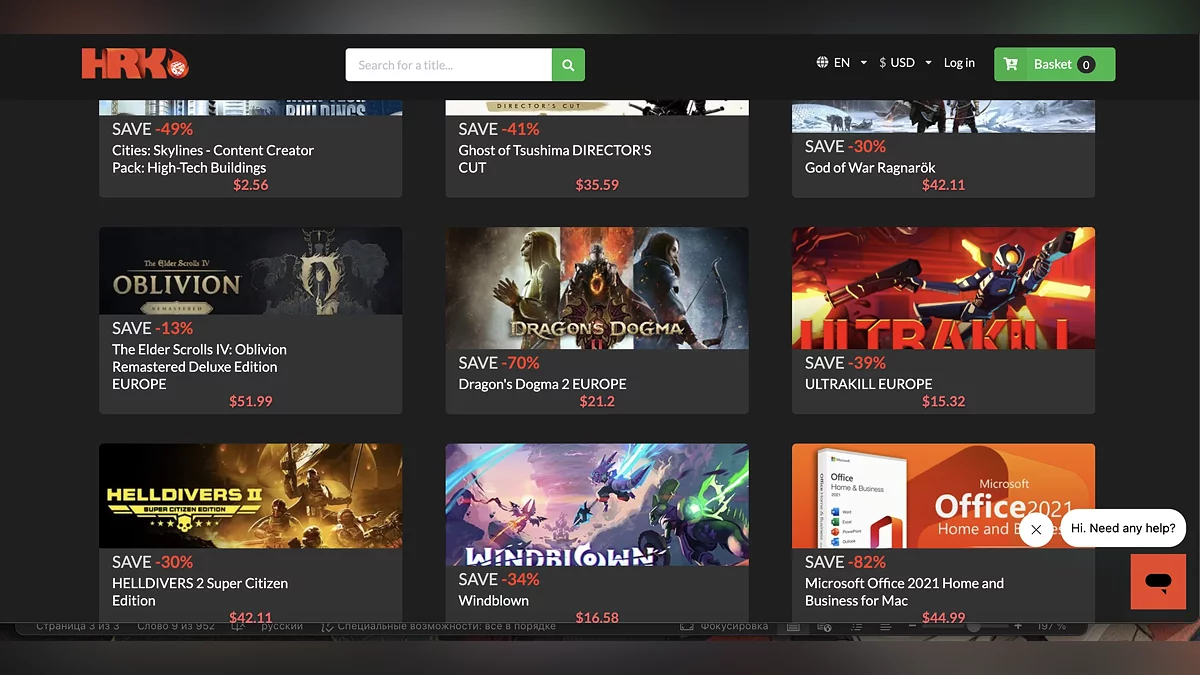Open the HELLDIVERS II banner image
The image size is (1200, 675).
(251, 496)
